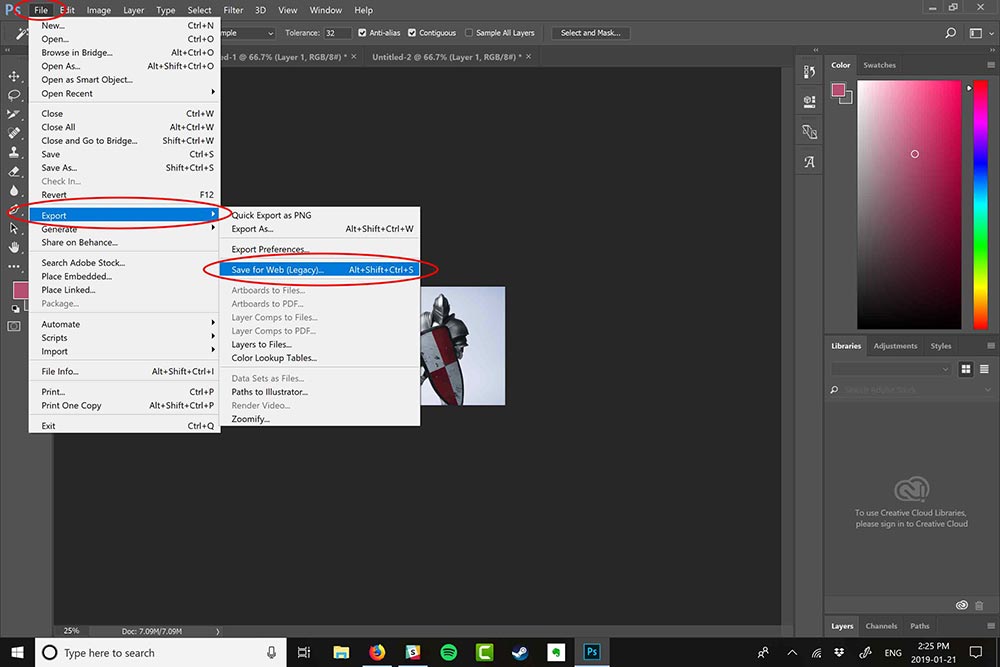The width and height of the screenshot is (1000, 667).
Task: Click the search magnifier in options bar
Action: pyautogui.click(x=950, y=33)
